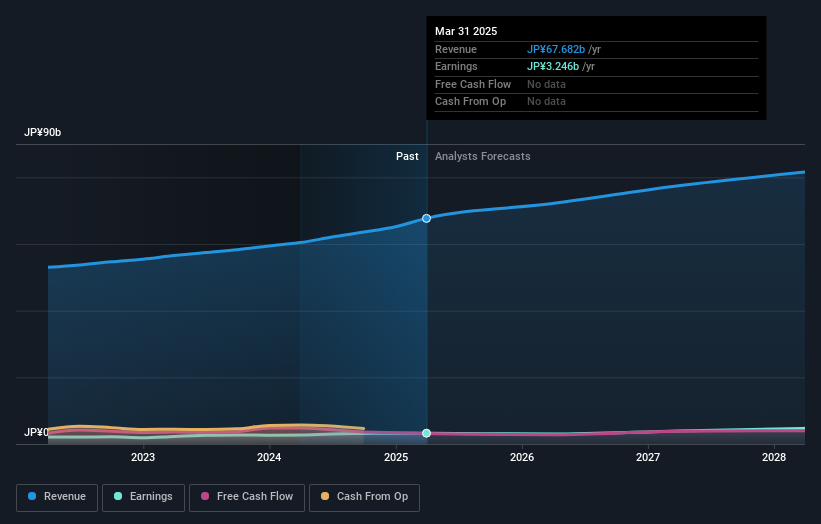Click the 2023 x-axis label
Viewport: 821px width, 524px height.
pyautogui.click(x=143, y=457)
